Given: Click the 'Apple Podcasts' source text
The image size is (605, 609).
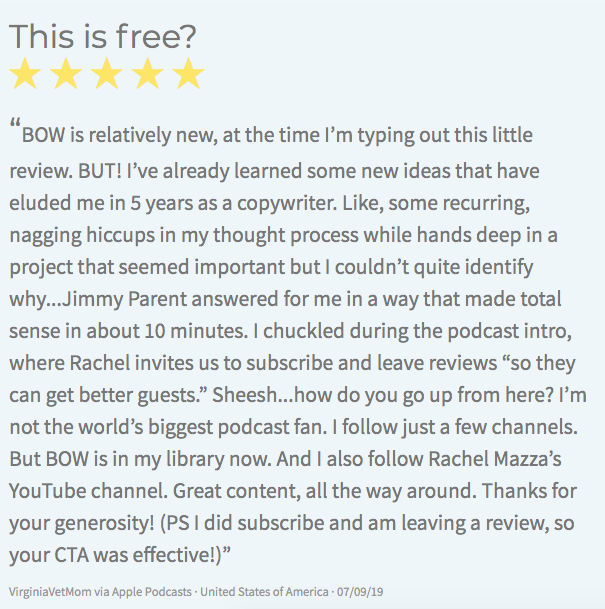Looking at the screenshot, I should click(152, 592).
